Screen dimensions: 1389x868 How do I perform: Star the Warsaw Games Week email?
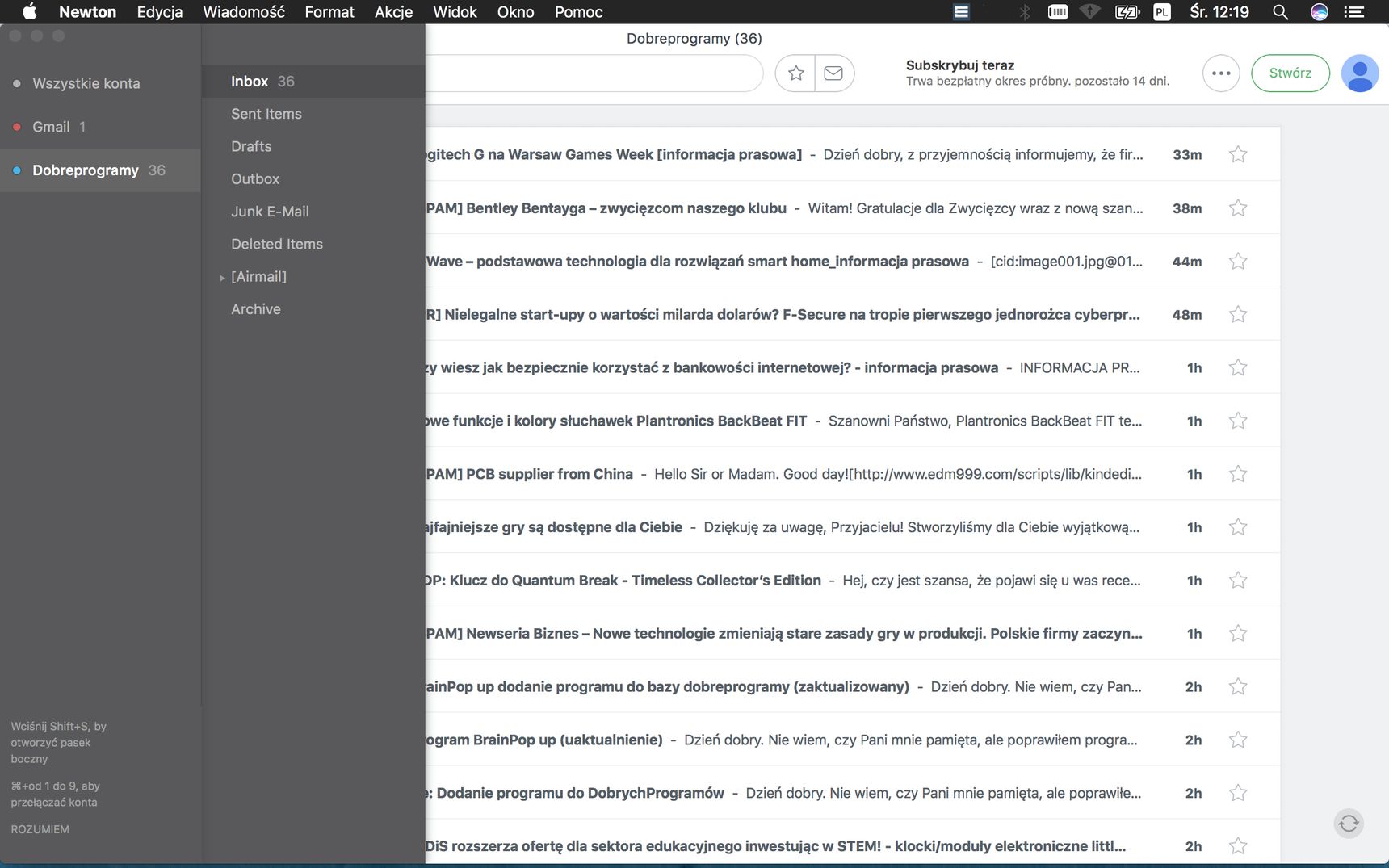pyautogui.click(x=1238, y=154)
